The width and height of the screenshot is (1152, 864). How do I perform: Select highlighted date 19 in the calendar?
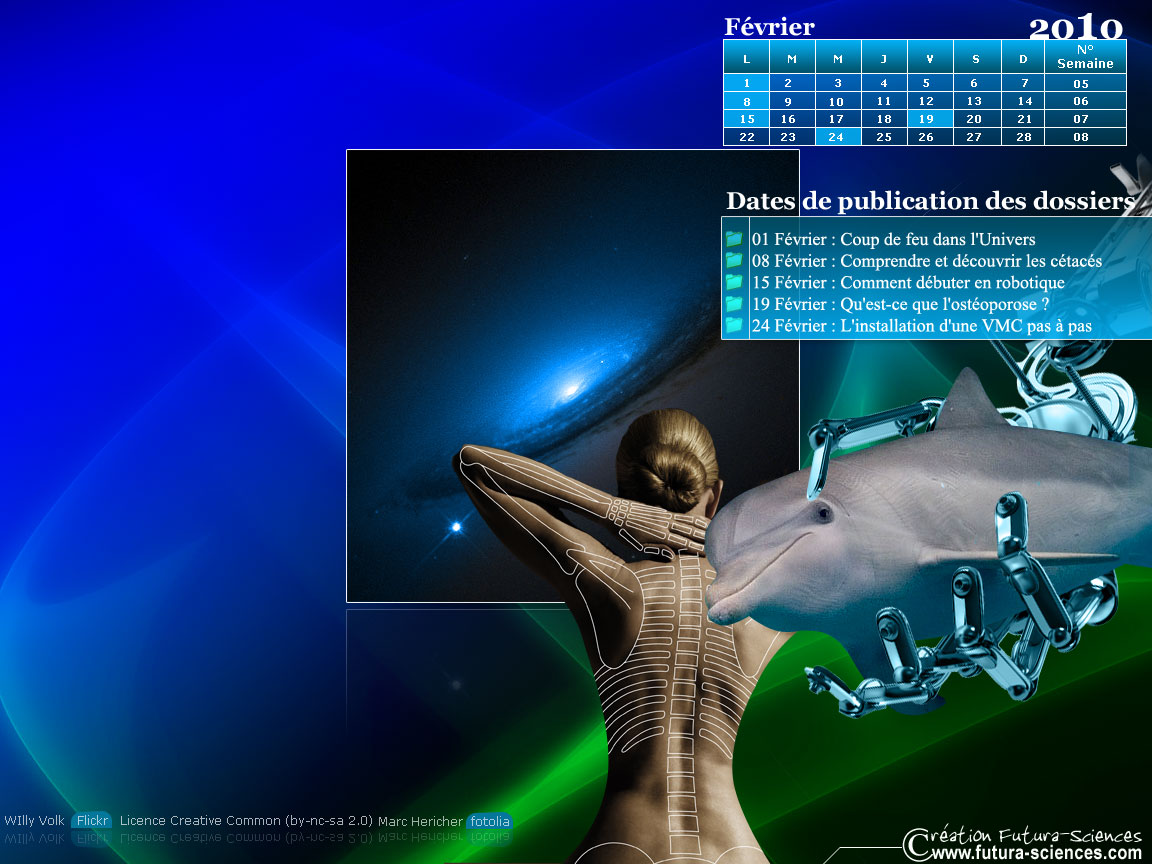coord(927,119)
